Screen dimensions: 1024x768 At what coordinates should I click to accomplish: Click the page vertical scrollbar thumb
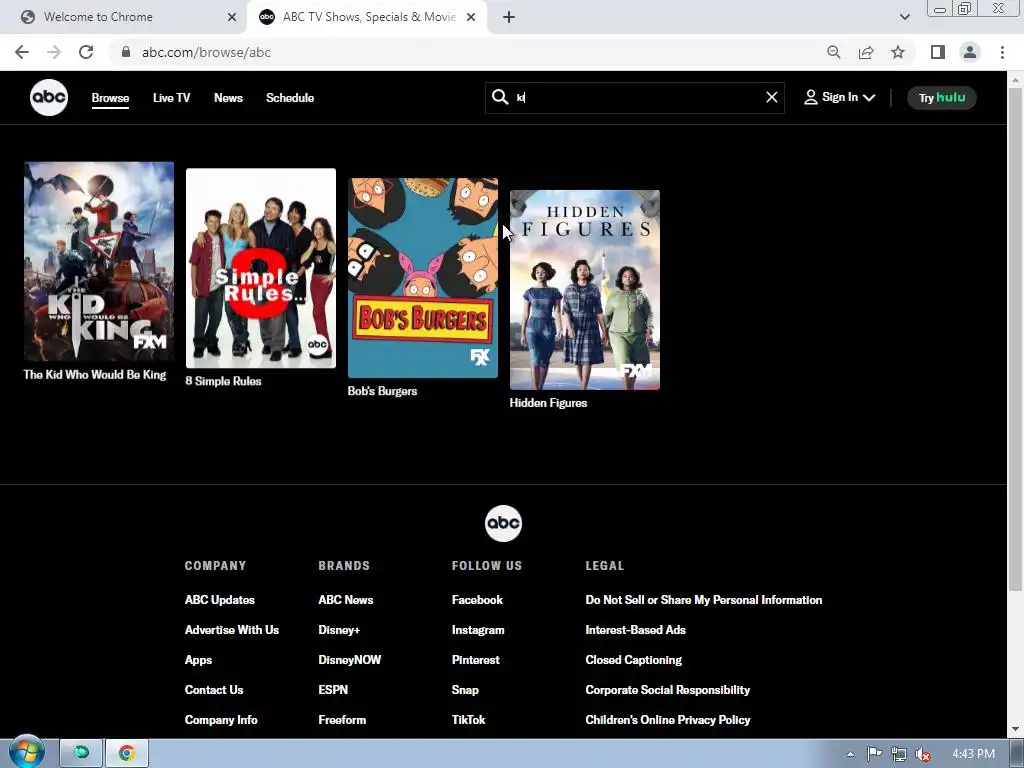pyautogui.click(x=1015, y=340)
